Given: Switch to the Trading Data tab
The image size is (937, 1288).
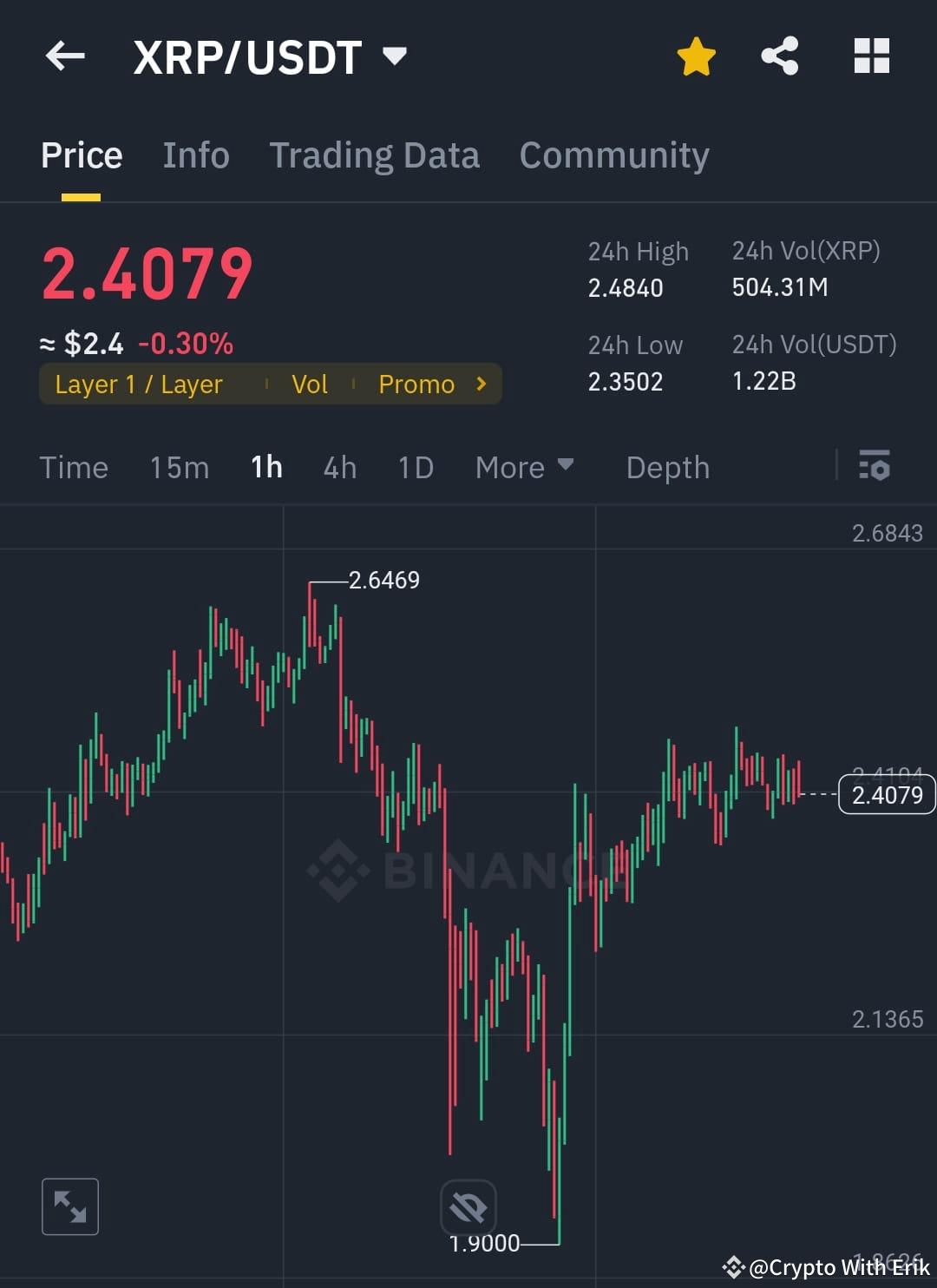Looking at the screenshot, I should 375,154.
